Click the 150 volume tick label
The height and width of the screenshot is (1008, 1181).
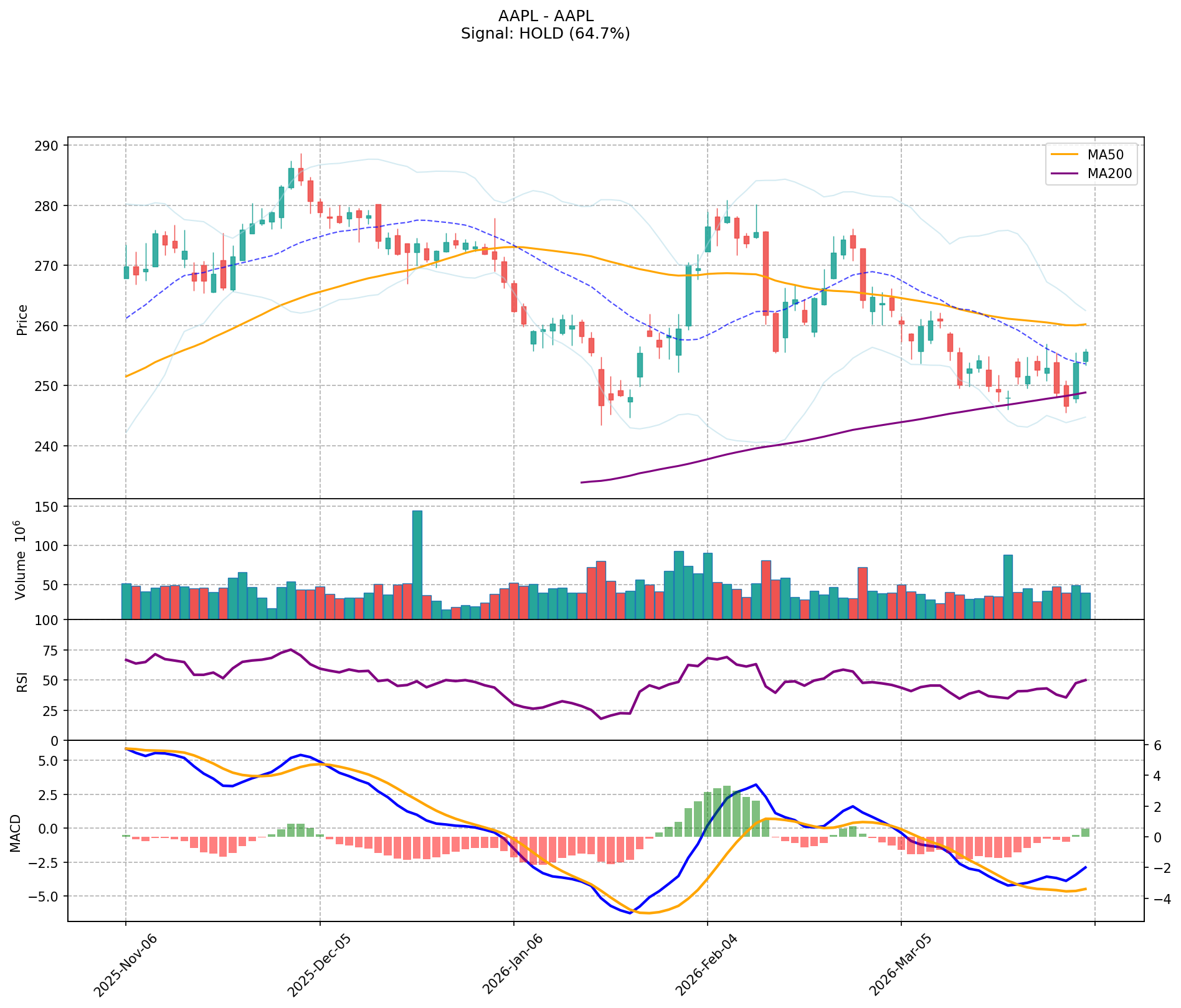click(48, 507)
